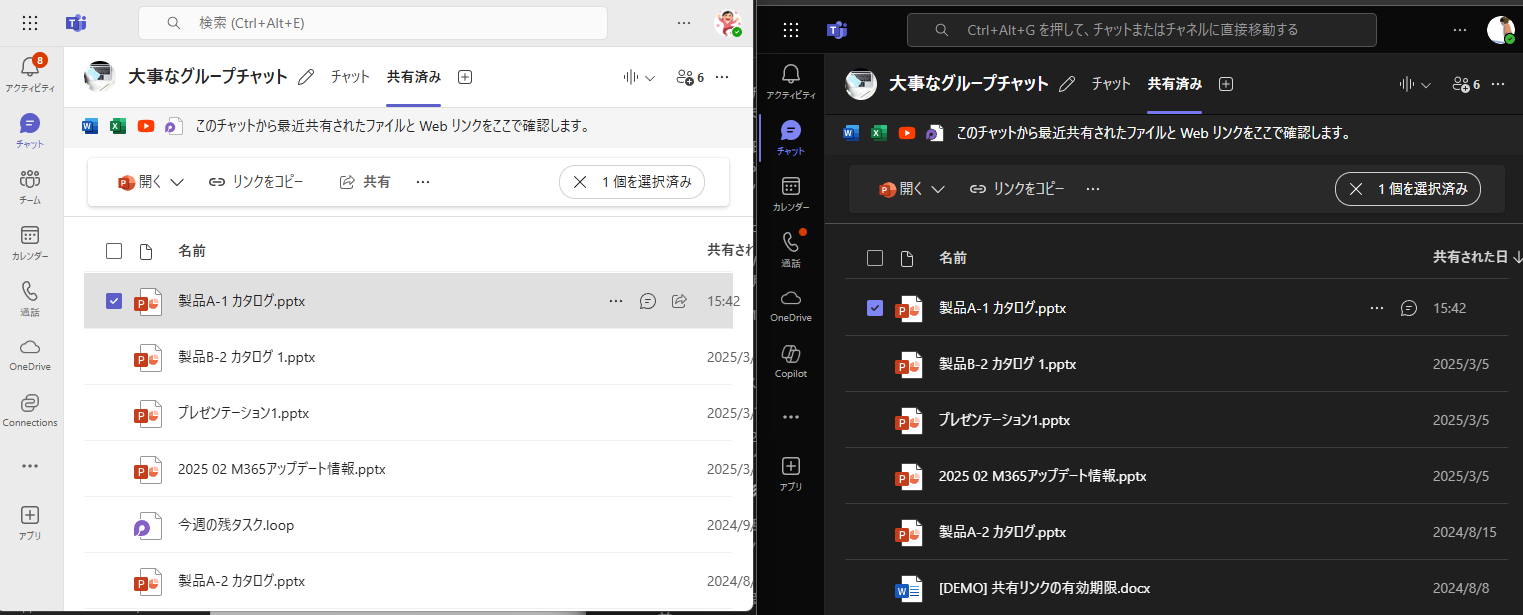Open chat options next to participants in light Teams
This screenshot has width=1523, height=615.
(722, 77)
